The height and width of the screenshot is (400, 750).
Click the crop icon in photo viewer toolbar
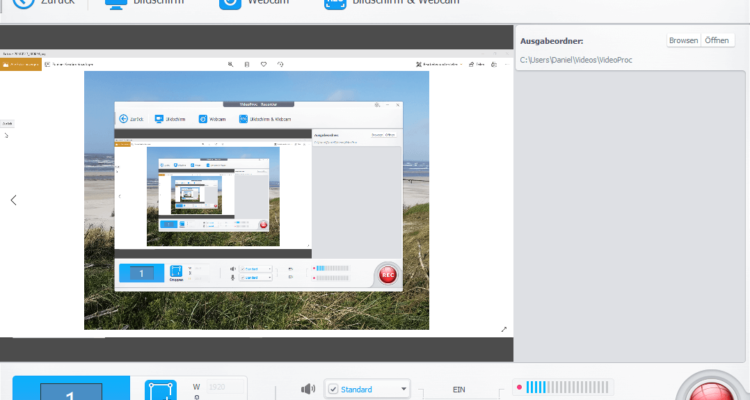[247, 64]
